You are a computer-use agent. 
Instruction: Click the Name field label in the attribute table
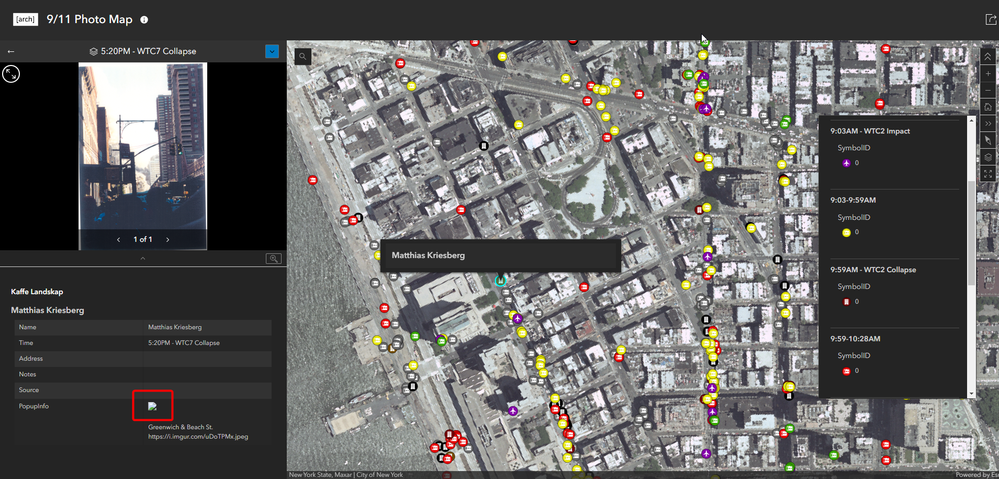click(27, 327)
